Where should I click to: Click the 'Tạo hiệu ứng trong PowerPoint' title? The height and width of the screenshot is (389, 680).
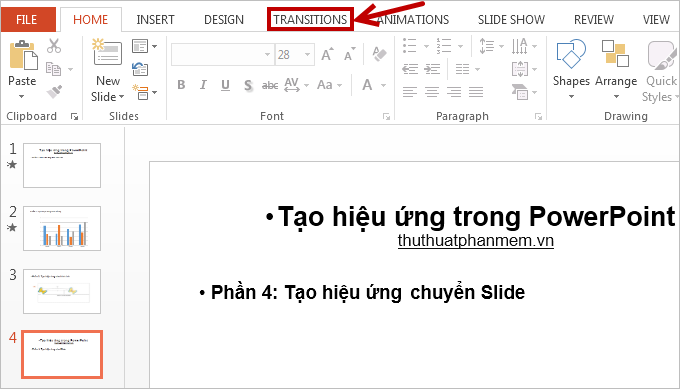(477, 216)
